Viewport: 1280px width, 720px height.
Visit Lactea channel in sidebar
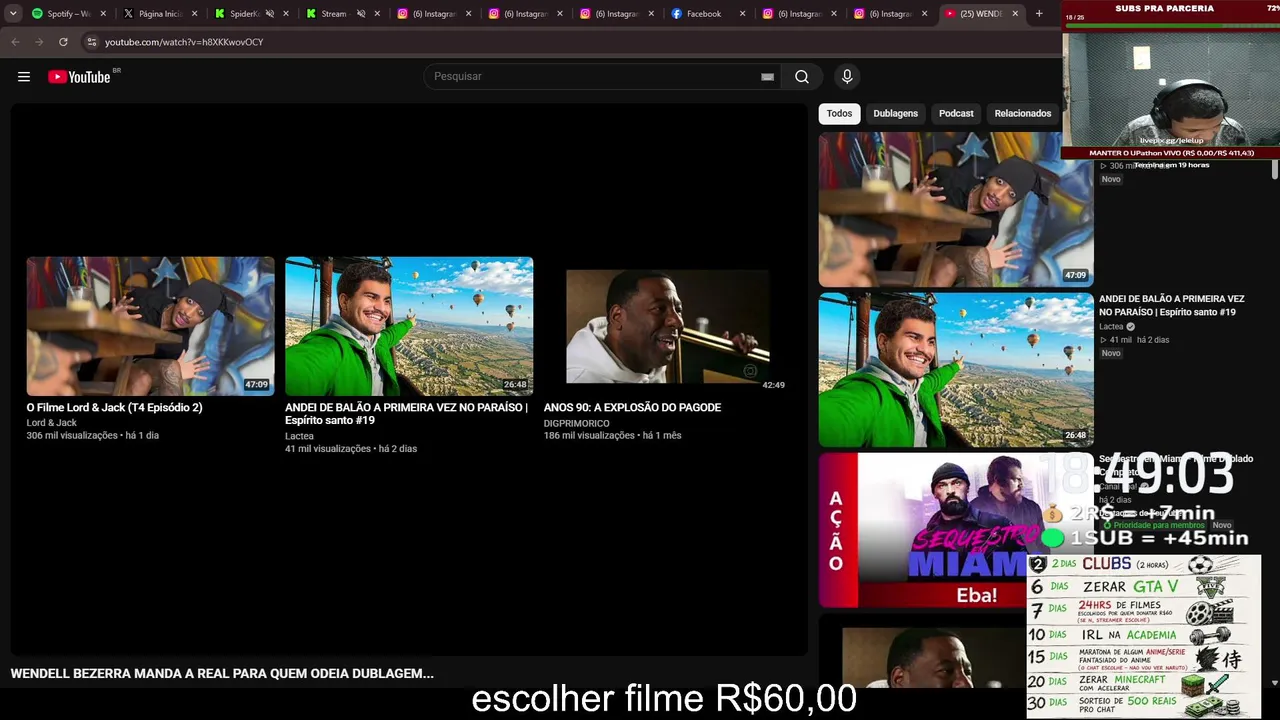(1111, 327)
